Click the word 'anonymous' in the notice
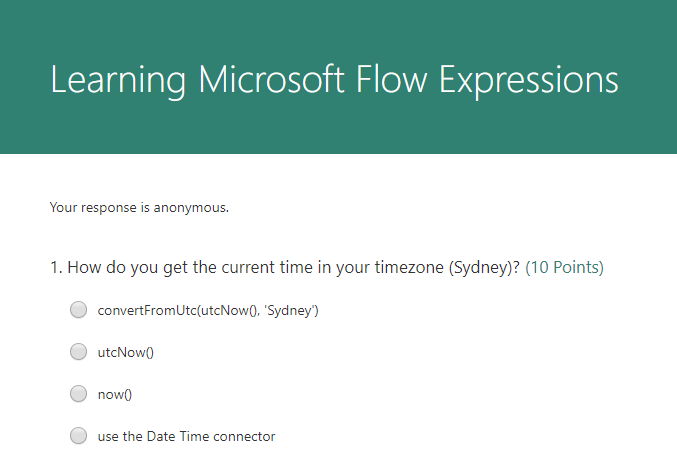The image size is (677, 468). (196, 208)
